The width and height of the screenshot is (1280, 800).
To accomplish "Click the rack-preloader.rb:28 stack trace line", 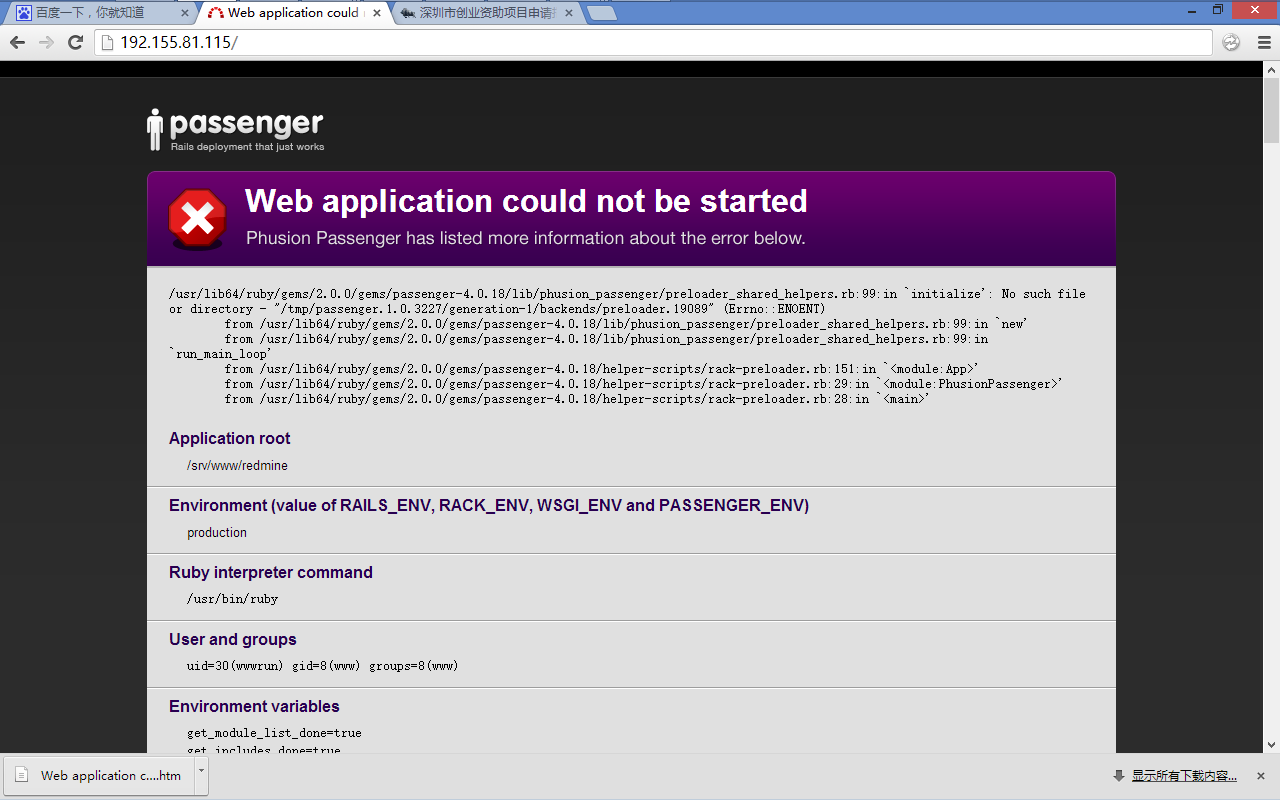I will tap(577, 399).
